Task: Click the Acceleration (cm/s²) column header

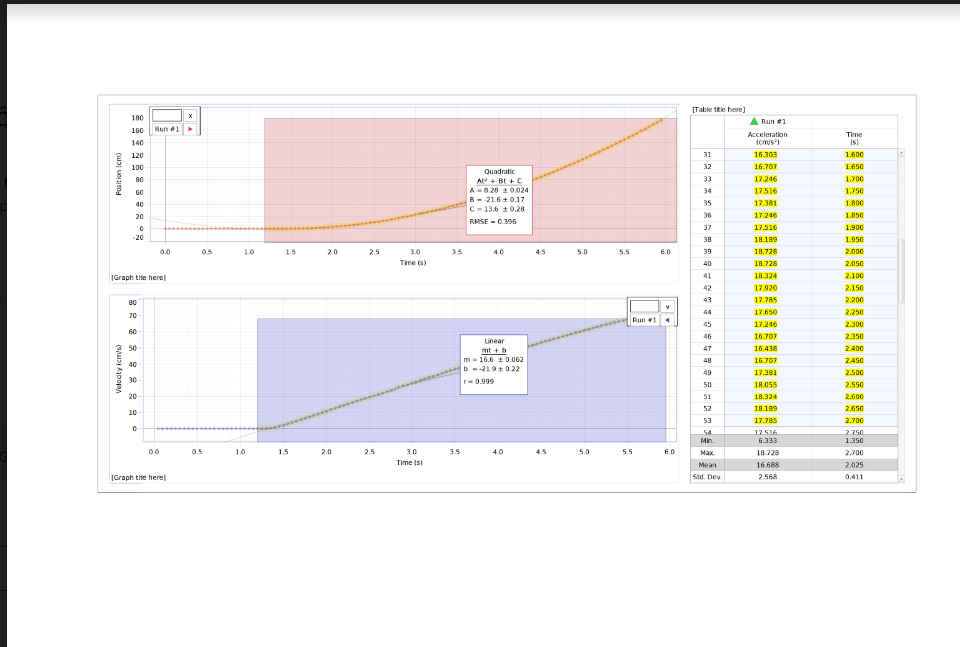Action: click(x=767, y=138)
